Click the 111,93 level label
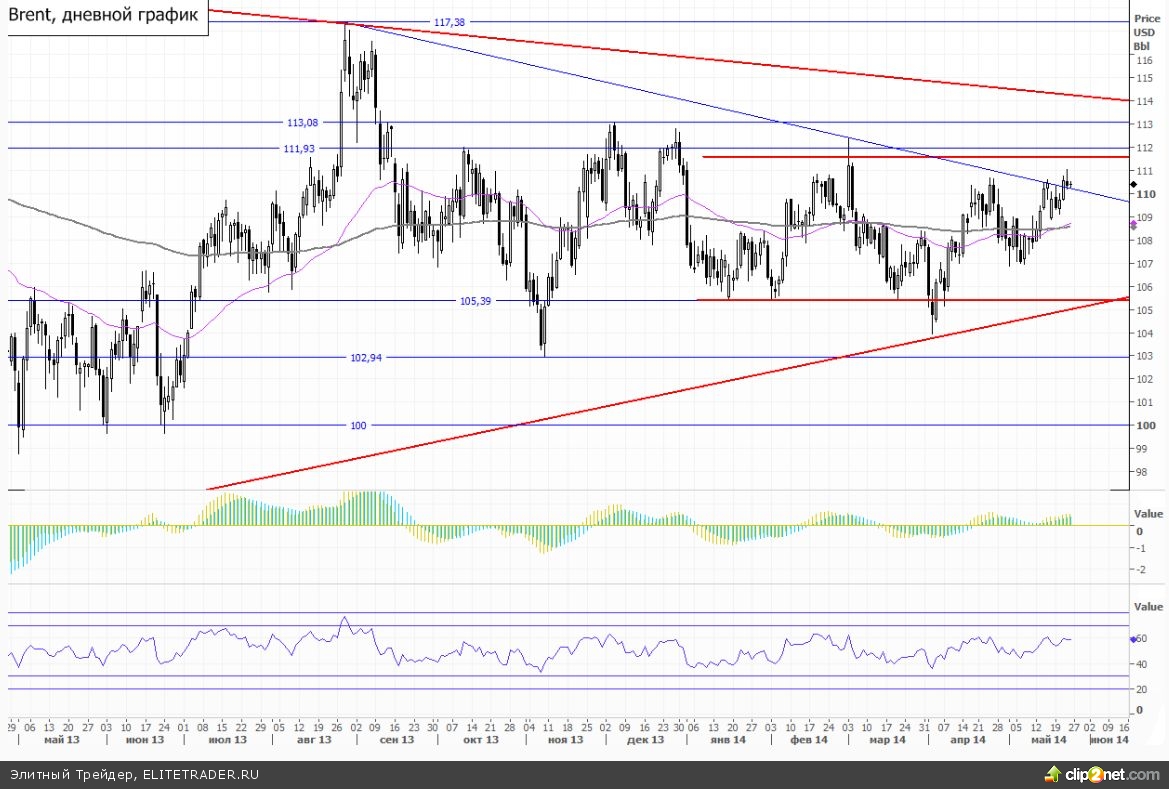 [x=298, y=148]
